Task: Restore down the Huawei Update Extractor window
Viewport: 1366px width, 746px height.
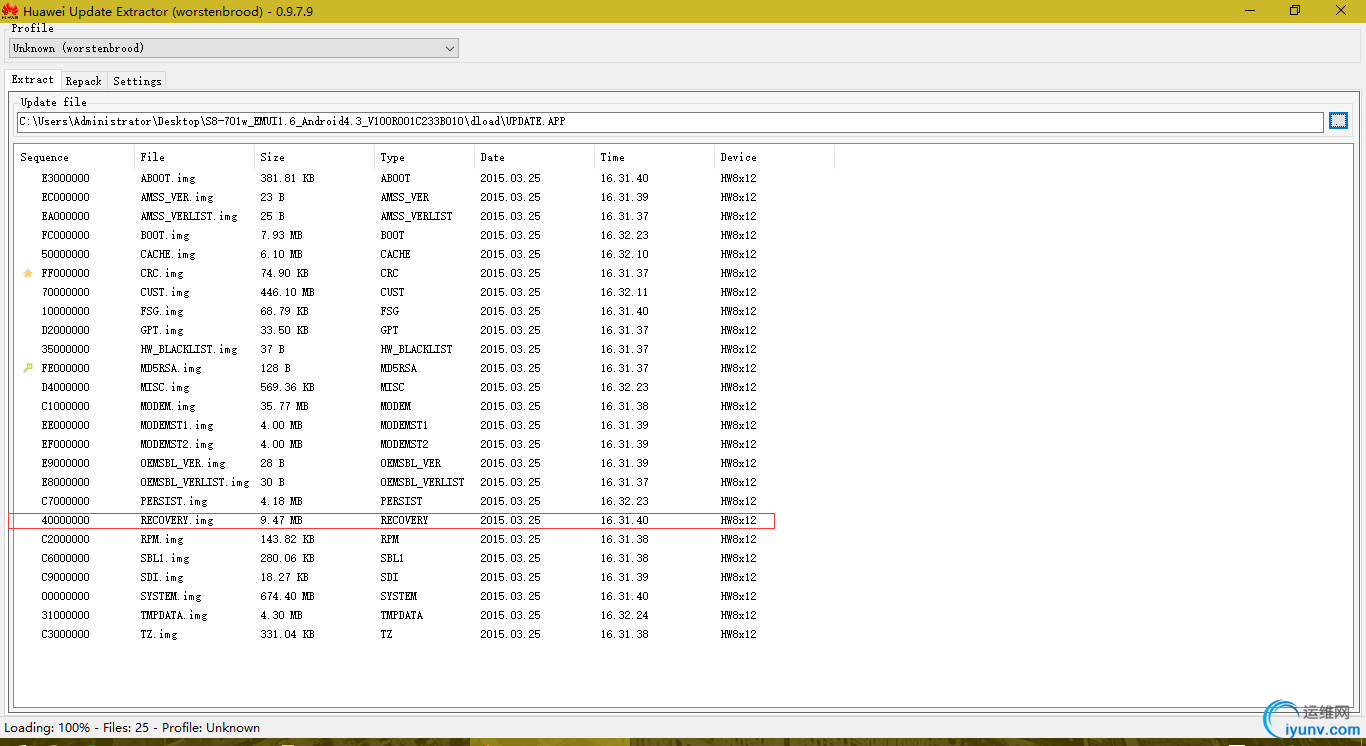Action: pos(1295,10)
